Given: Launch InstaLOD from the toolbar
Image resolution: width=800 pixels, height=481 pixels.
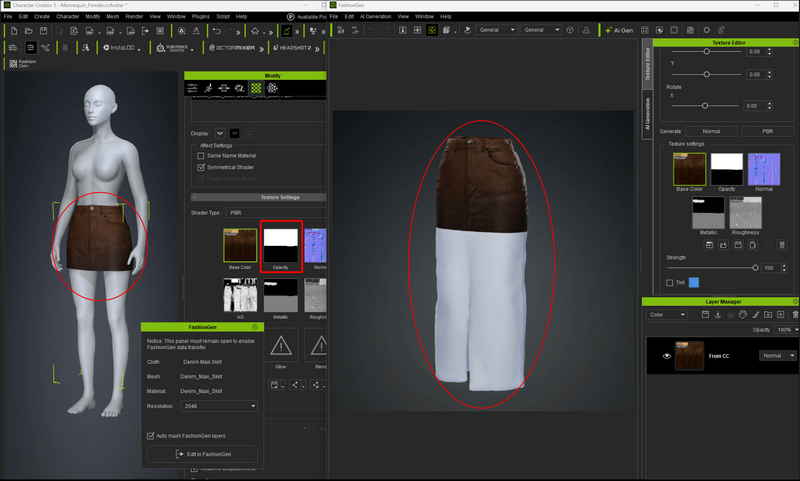Looking at the screenshot, I should tap(121, 47).
